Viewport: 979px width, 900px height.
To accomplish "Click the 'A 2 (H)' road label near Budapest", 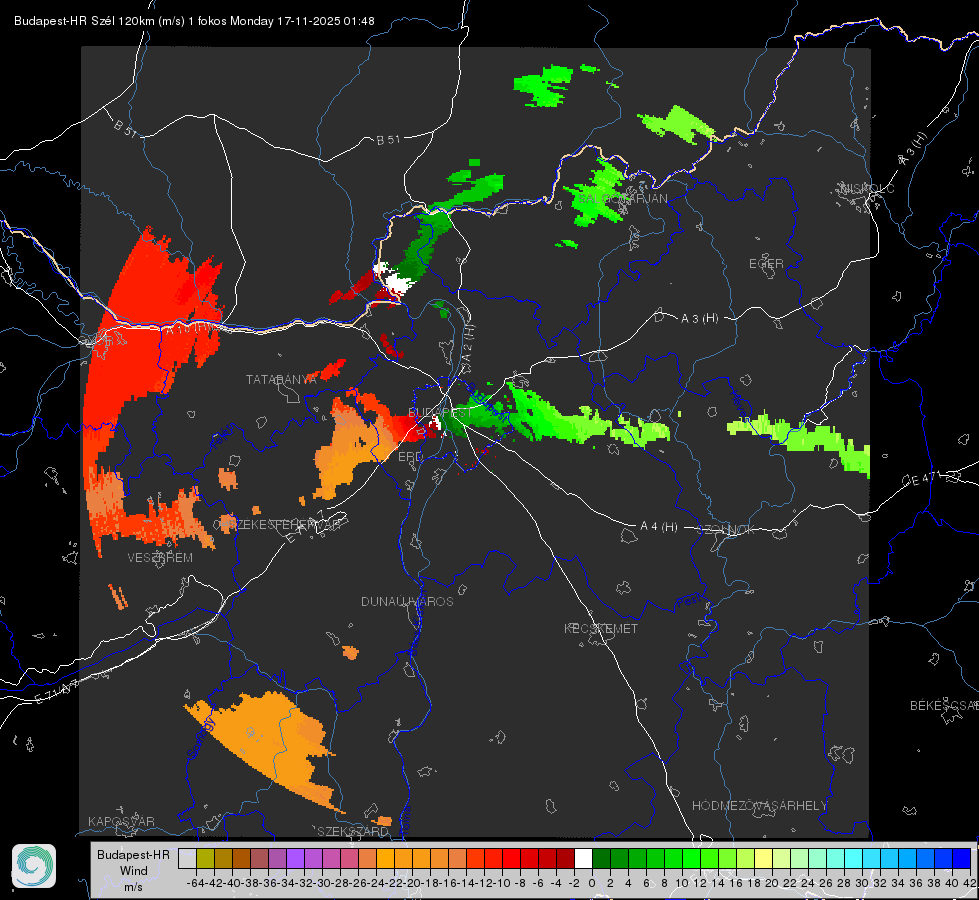I will pos(468,344).
